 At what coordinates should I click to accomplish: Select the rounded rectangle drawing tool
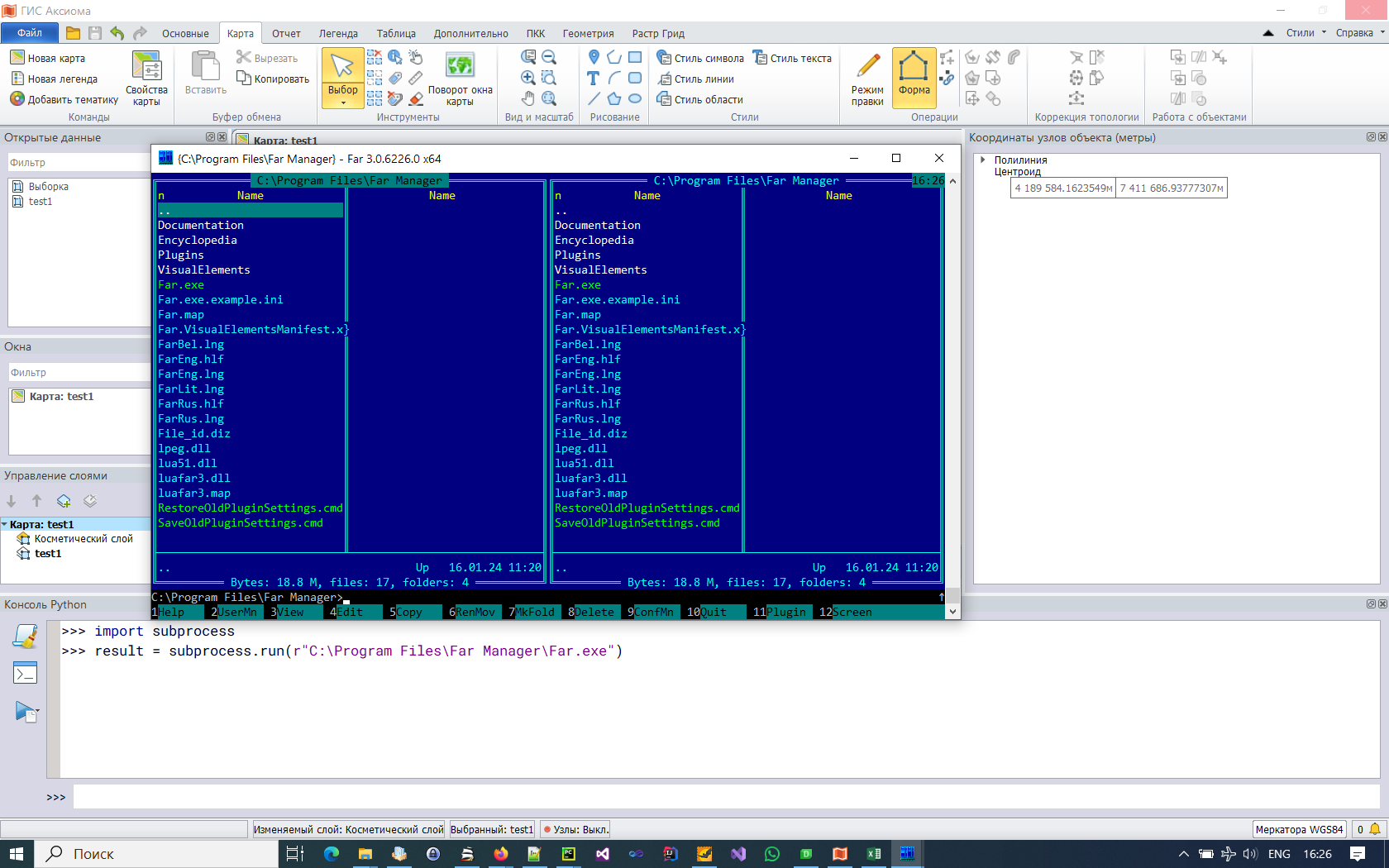click(635, 78)
